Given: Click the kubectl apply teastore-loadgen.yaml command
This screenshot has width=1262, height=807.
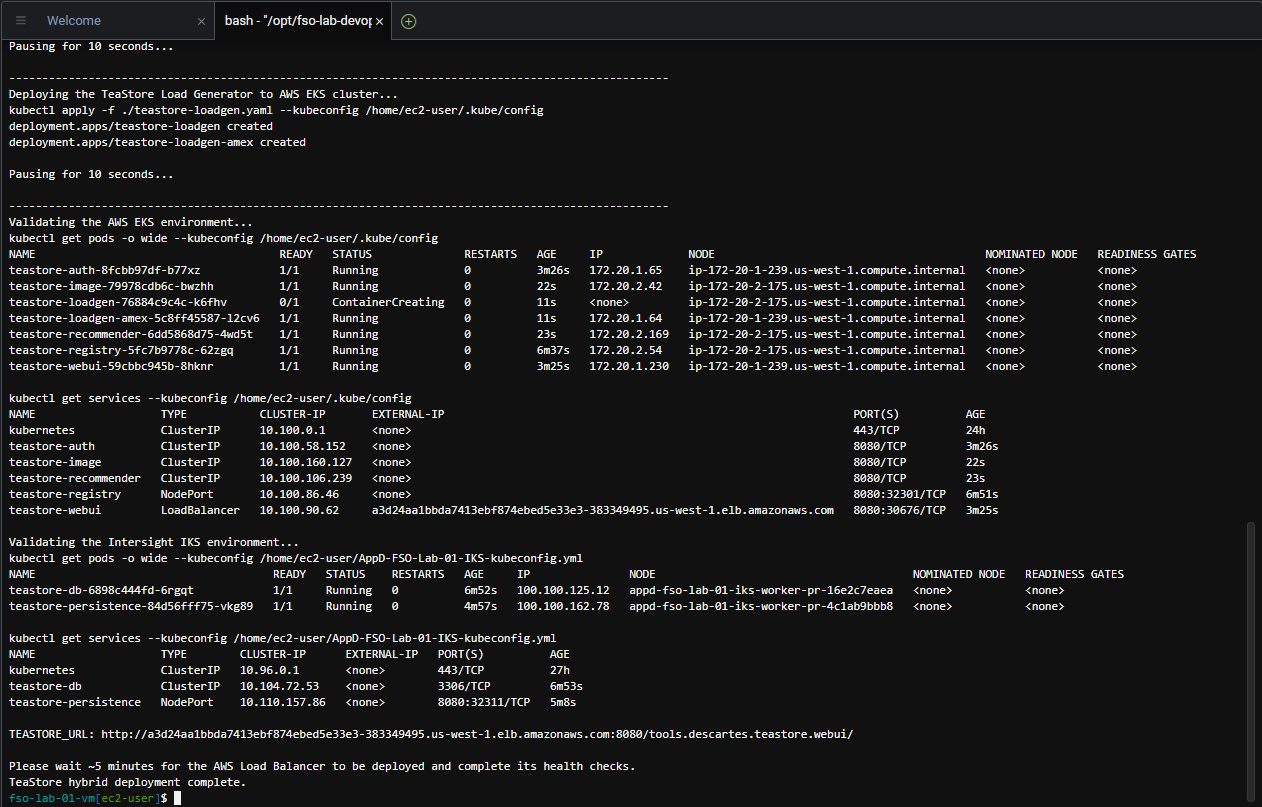Looking at the screenshot, I should point(276,110).
